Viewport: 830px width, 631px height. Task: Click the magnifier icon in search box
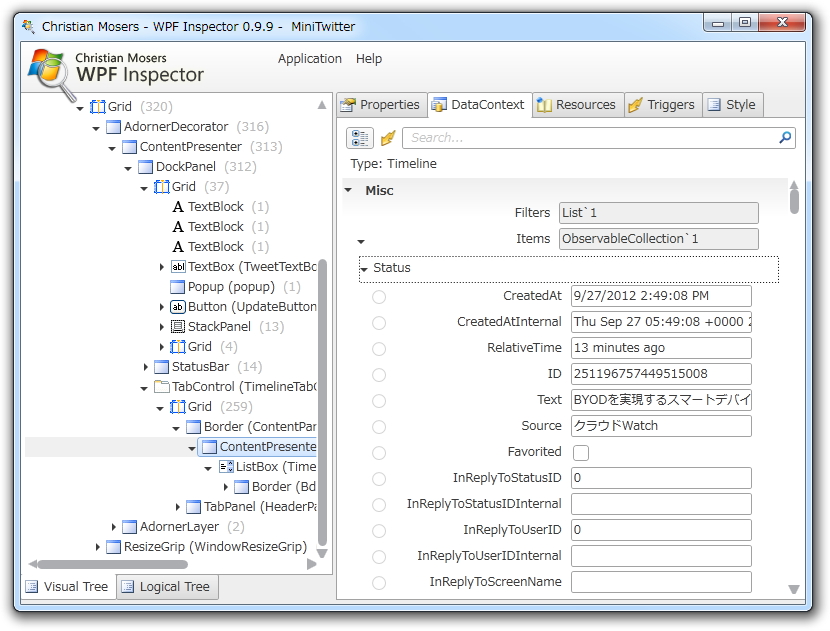coord(785,138)
